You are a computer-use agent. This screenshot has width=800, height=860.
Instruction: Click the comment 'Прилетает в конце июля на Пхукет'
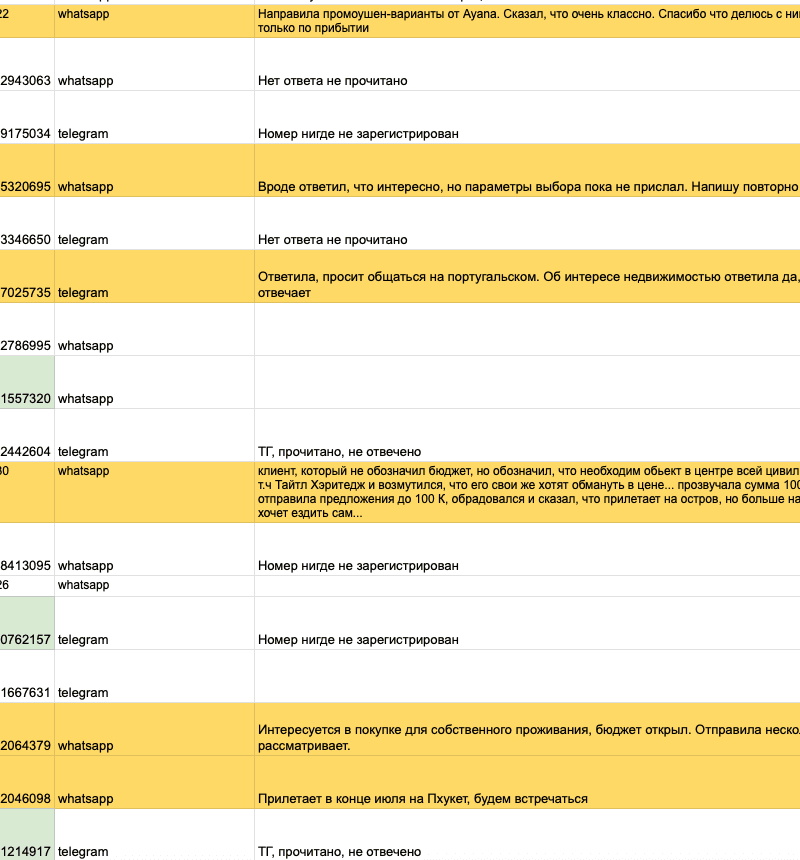(x=527, y=782)
